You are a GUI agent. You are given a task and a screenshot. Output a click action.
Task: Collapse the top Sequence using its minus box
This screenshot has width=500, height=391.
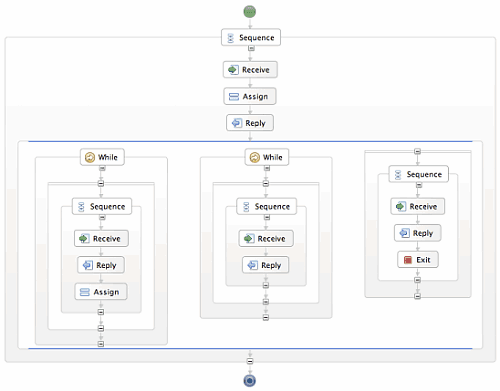(x=251, y=48)
